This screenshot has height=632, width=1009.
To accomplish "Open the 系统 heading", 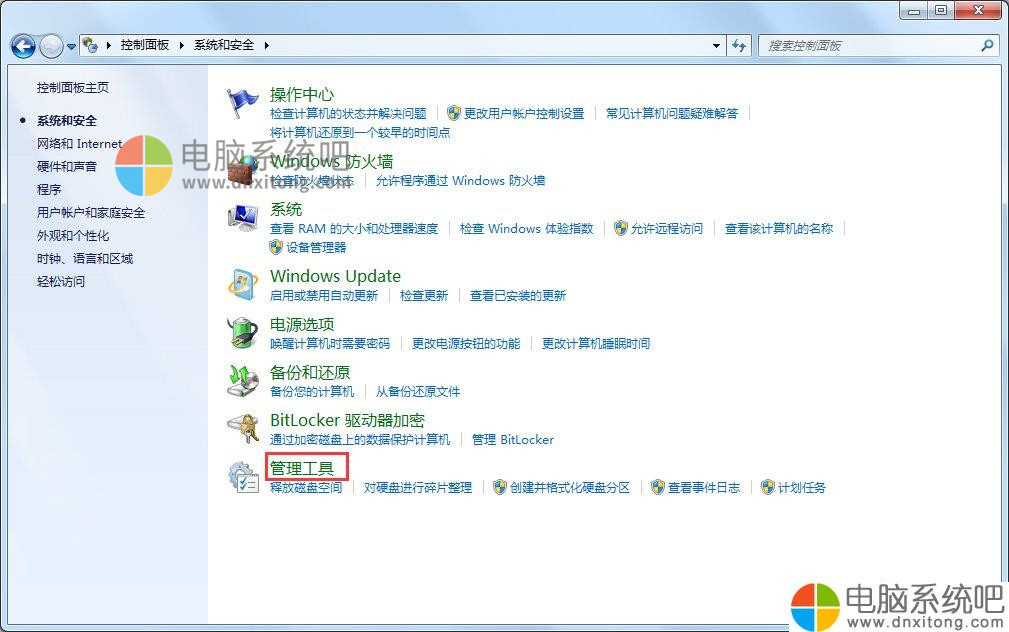I will (x=286, y=209).
